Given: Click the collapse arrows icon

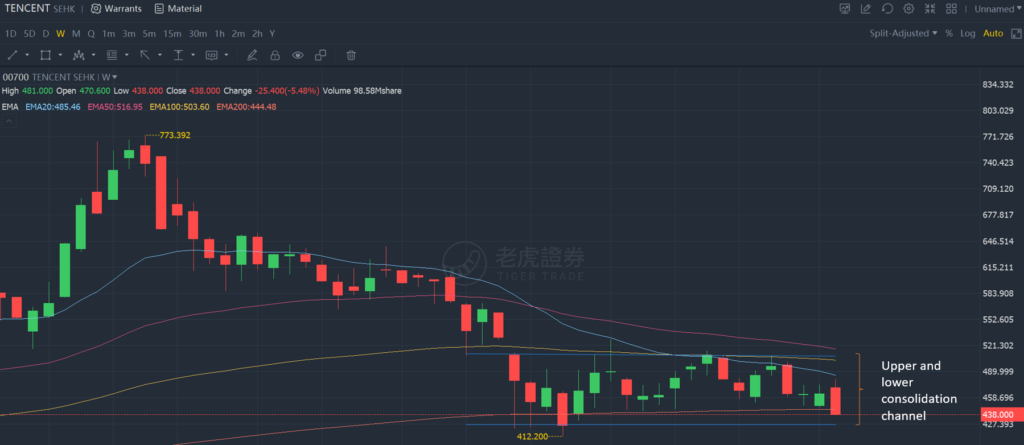Looking at the screenshot, I should pyautogui.click(x=930, y=8).
